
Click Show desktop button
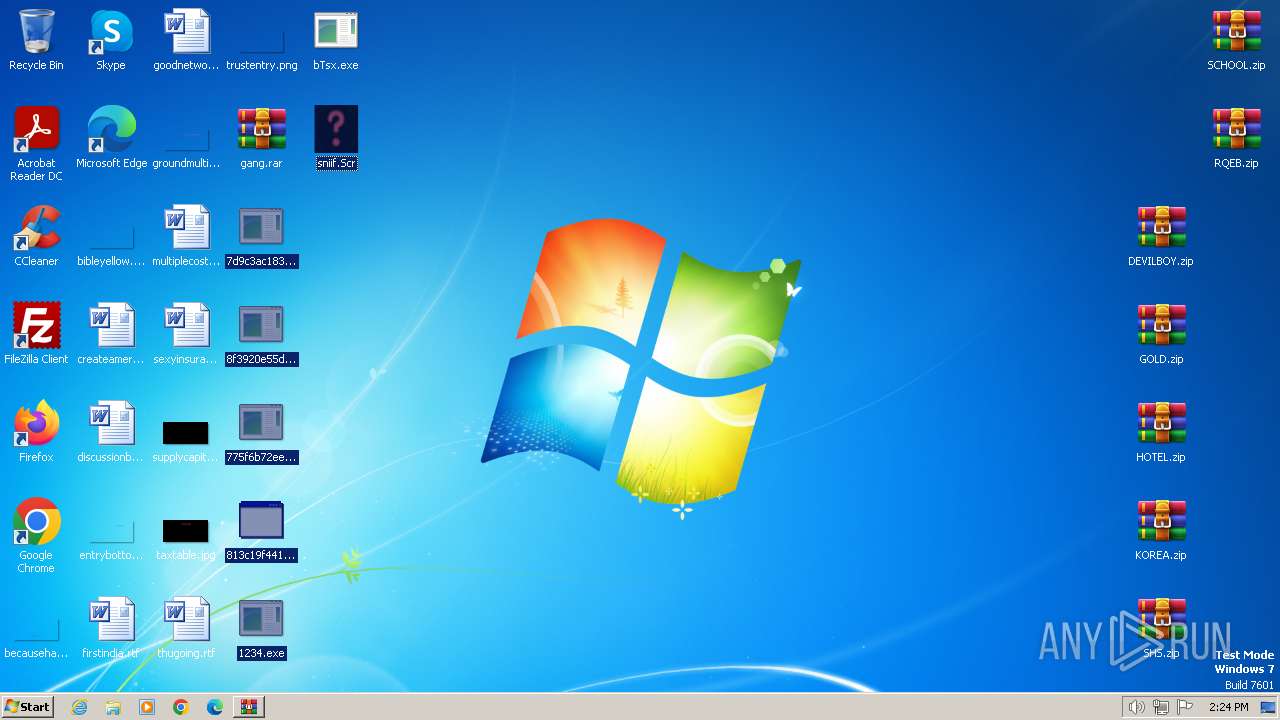(1270, 707)
